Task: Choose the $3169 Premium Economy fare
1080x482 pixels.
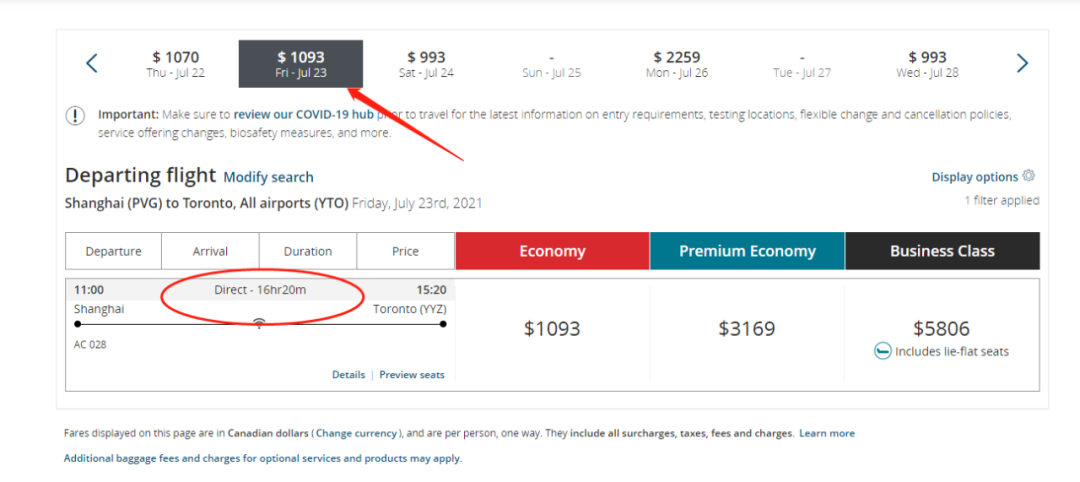Action: click(747, 328)
